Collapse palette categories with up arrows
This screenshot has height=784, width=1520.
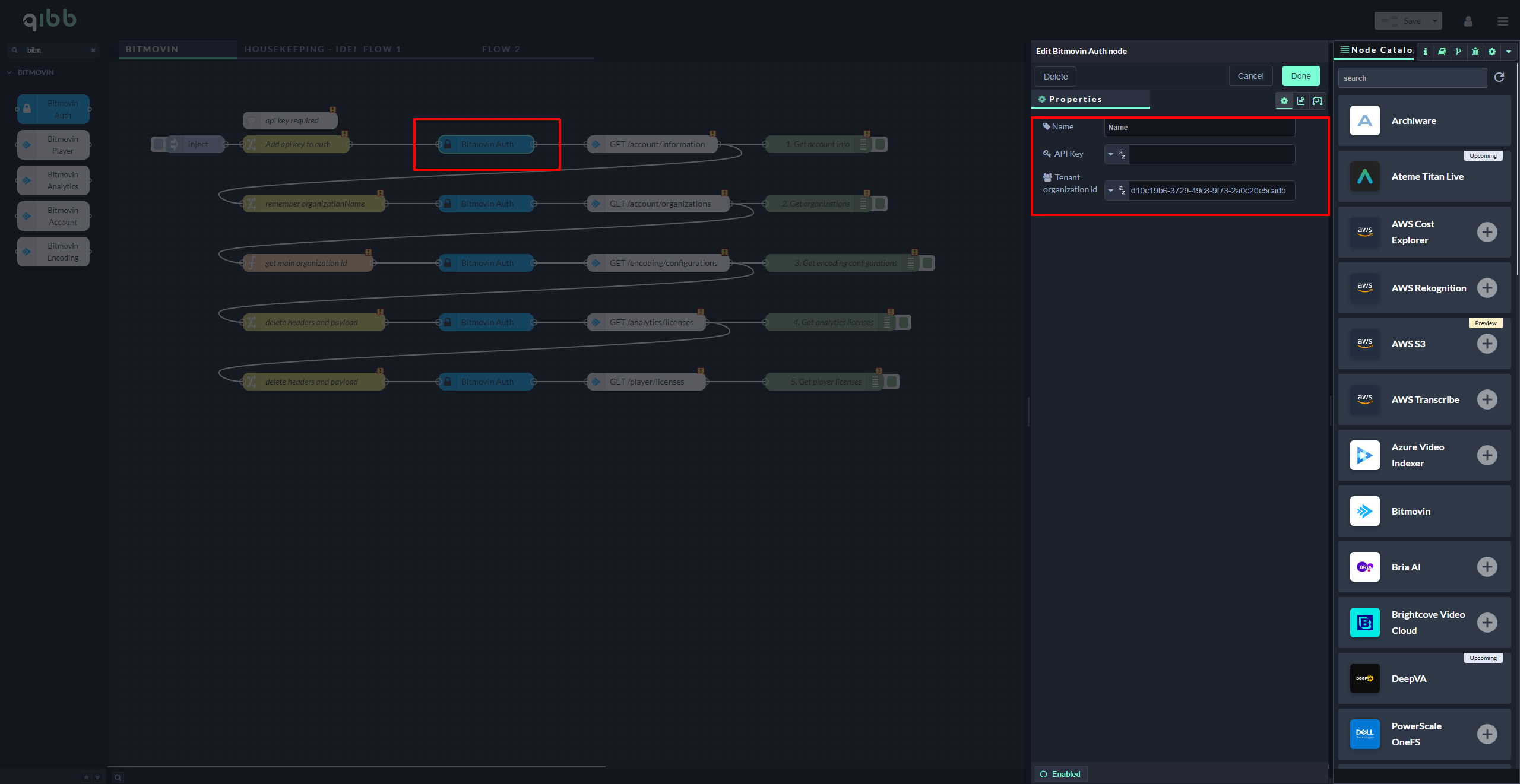click(x=87, y=777)
